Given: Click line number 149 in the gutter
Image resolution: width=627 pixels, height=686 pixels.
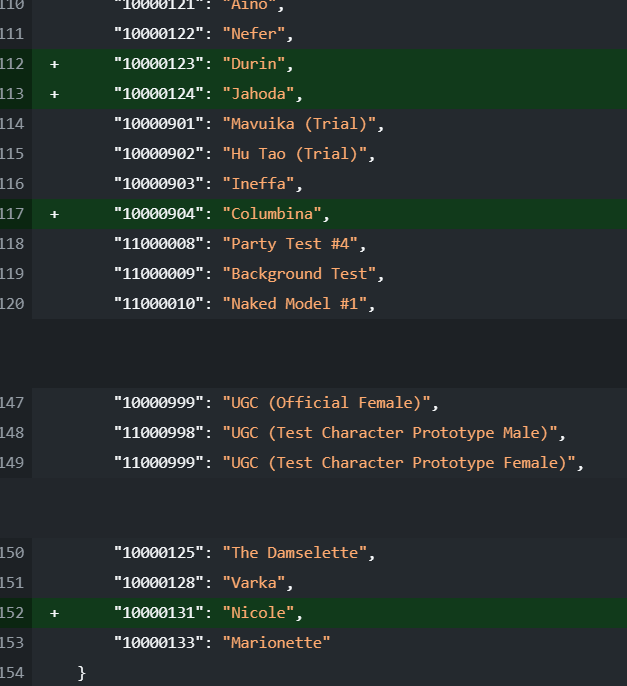Looking at the screenshot, I should (12, 463).
